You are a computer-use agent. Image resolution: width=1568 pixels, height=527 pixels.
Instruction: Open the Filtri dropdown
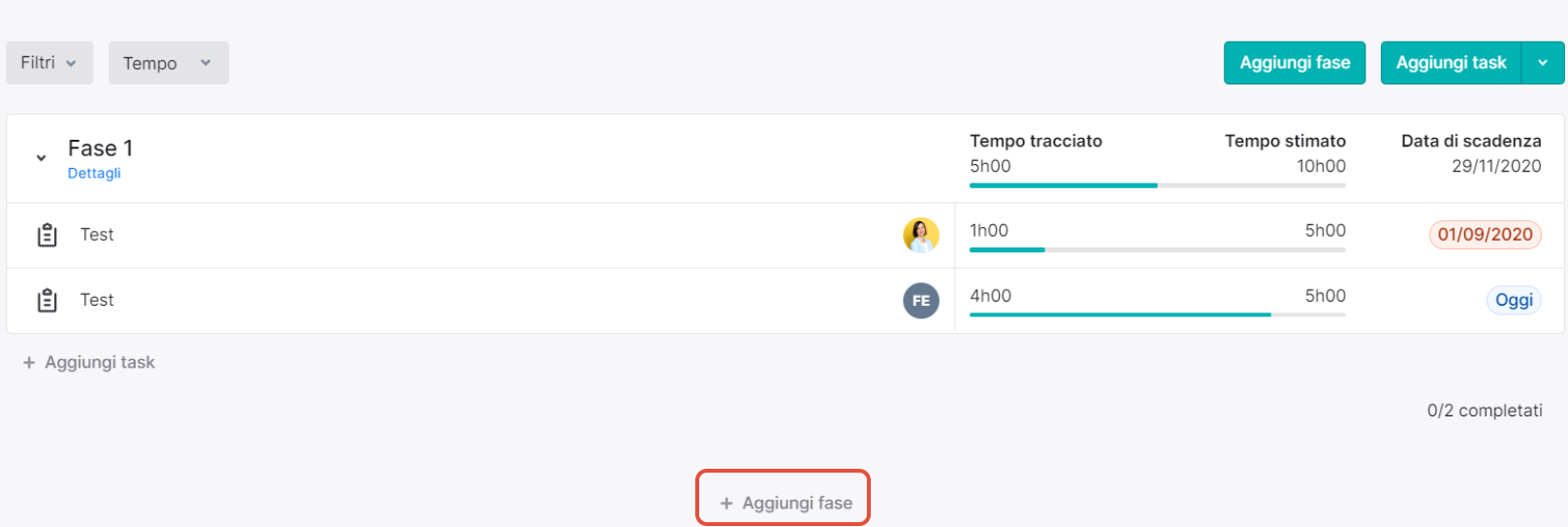click(x=49, y=63)
